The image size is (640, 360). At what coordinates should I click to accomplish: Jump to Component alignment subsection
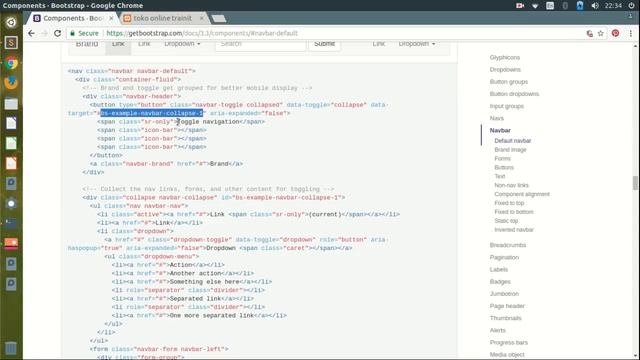click(522, 194)
